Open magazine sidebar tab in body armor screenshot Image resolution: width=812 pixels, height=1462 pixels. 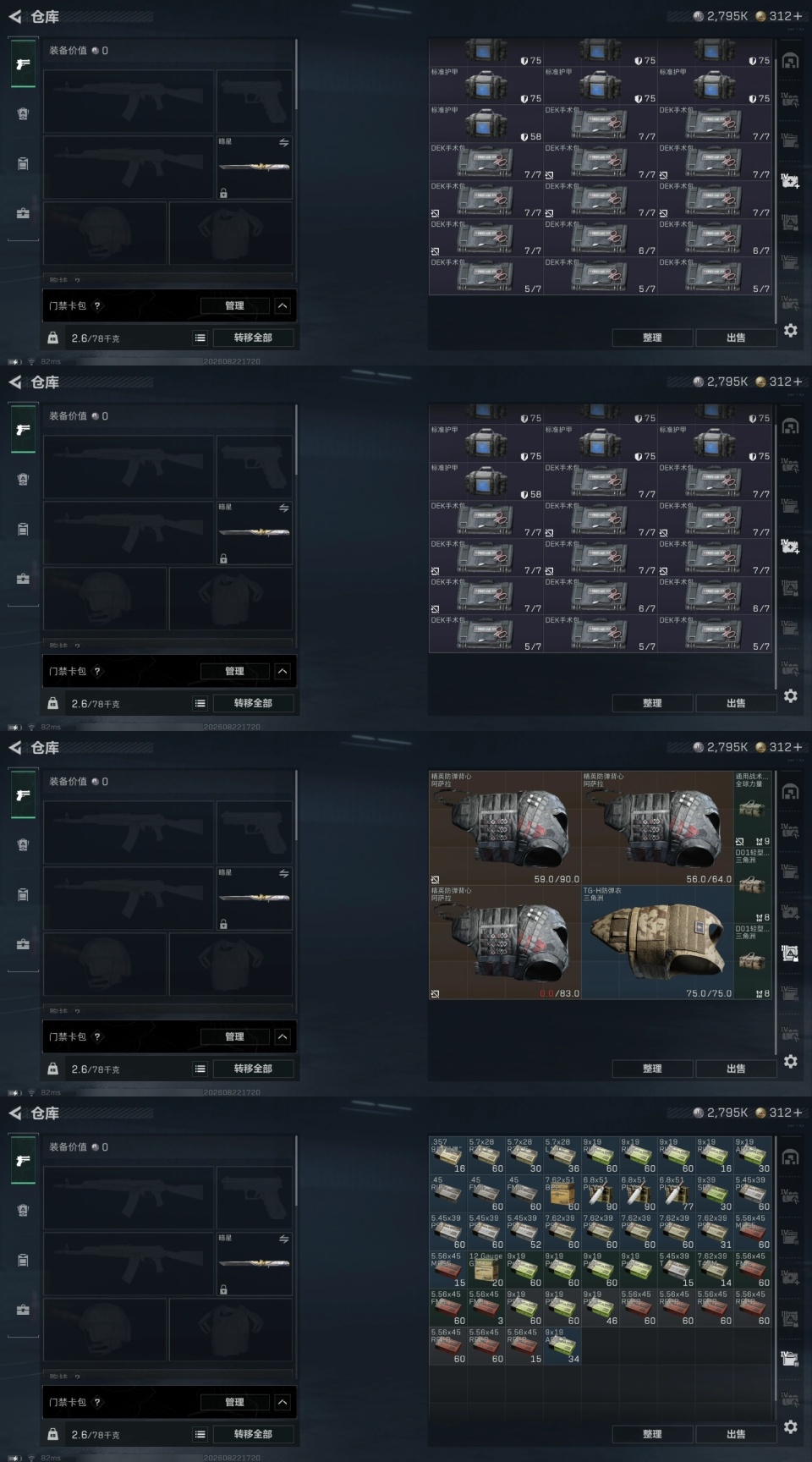[x=23, y=894]
